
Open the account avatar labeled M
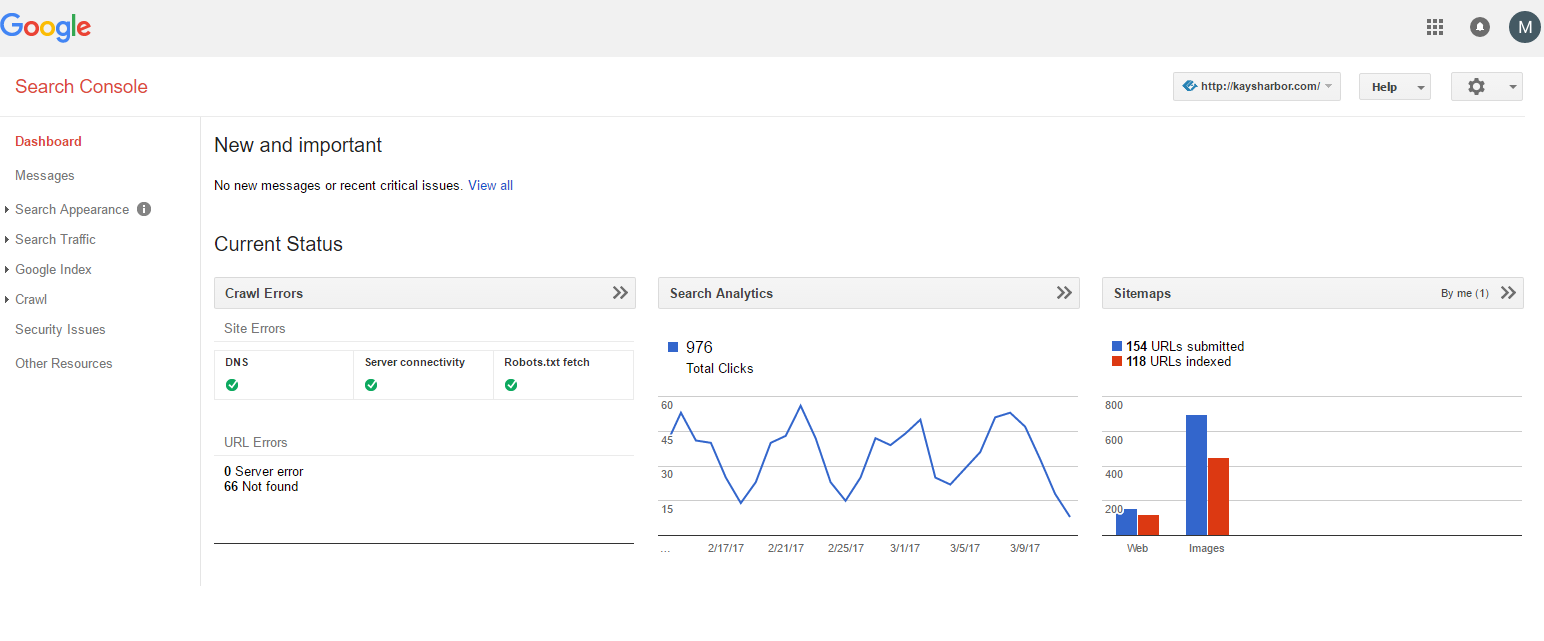(x=1524, y=27)
